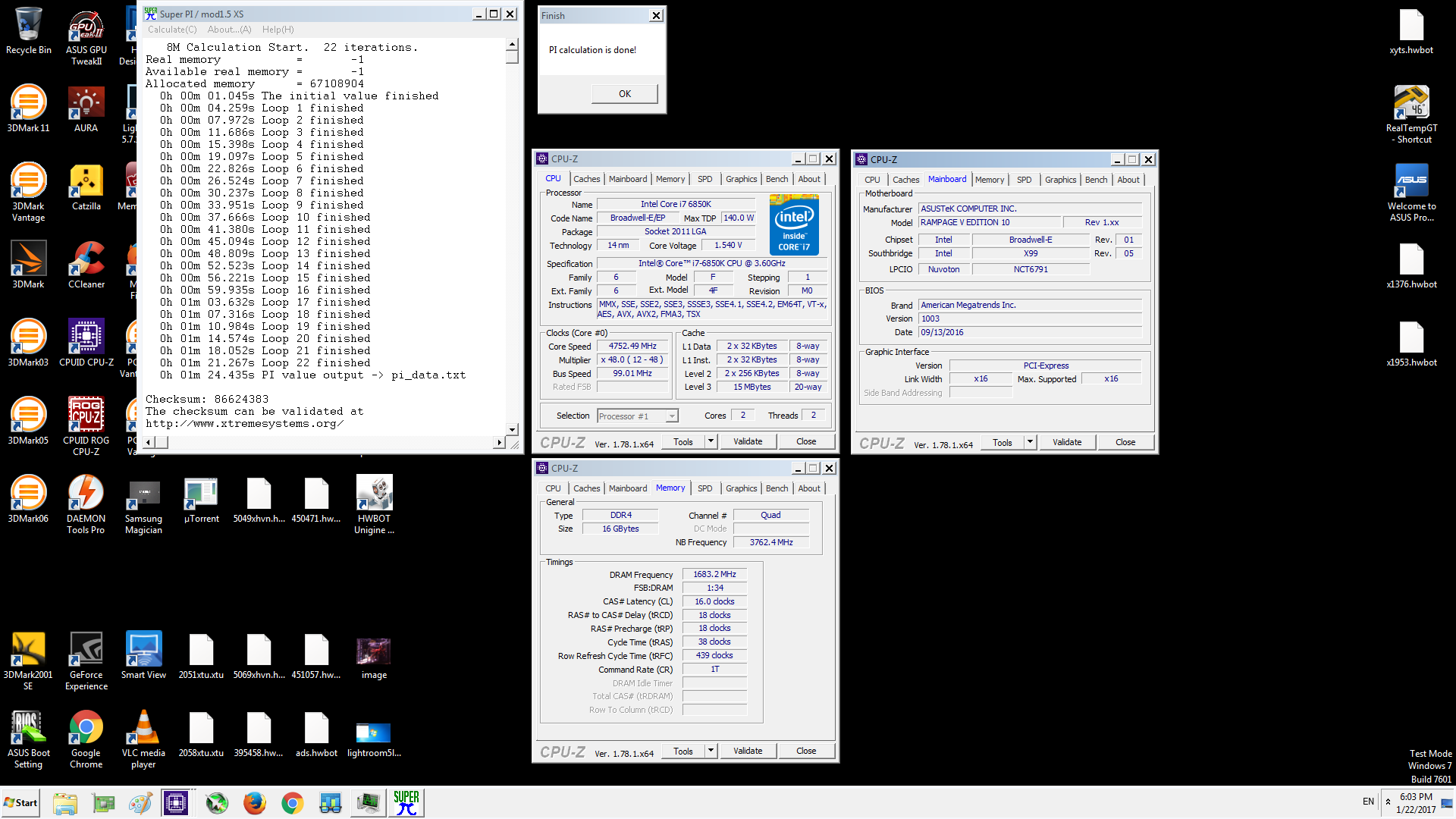Open the 3DMark 11 desktop shortcut
1456x819 pixels.
click(x=28, y=109)
